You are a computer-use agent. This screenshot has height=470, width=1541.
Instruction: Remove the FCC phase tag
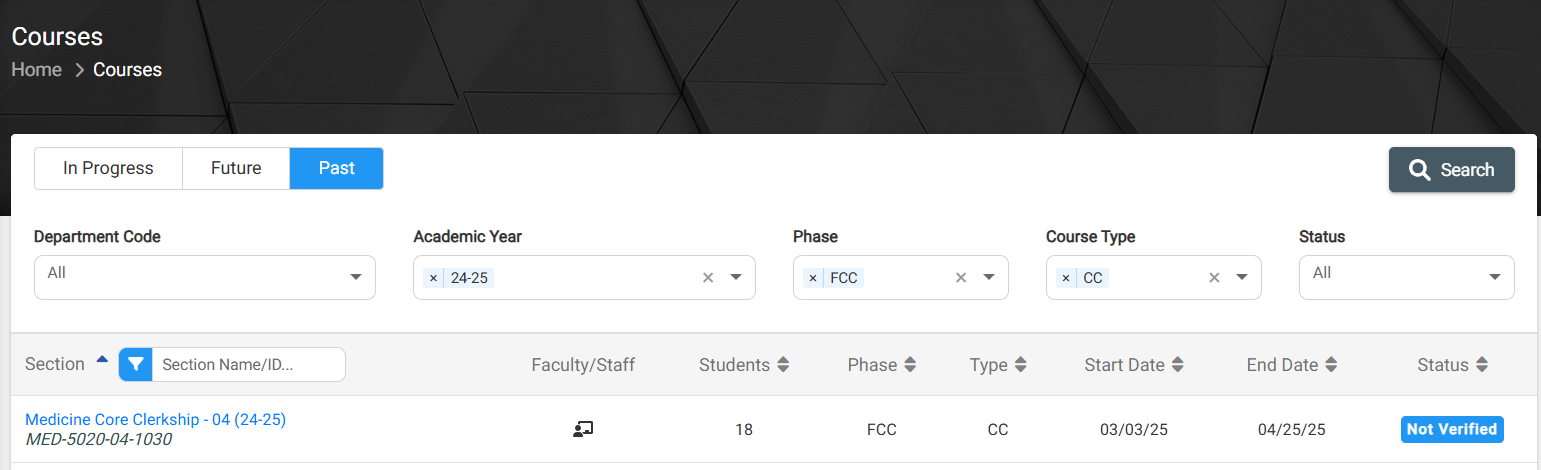pyautogui.click(x=812, y=278)
